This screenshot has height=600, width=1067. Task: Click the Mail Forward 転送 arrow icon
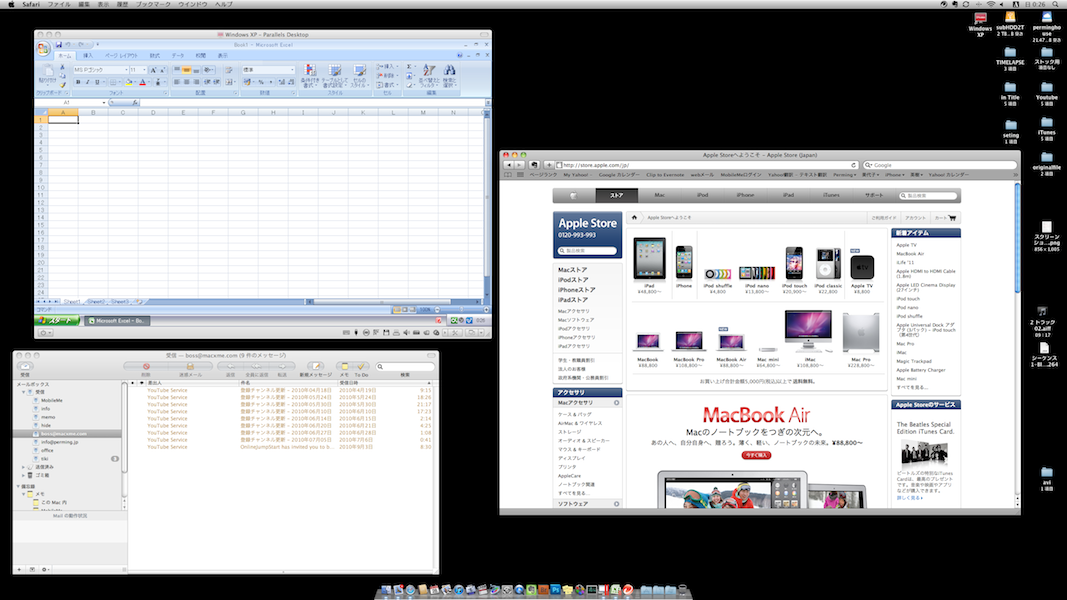tap(282, 366)
